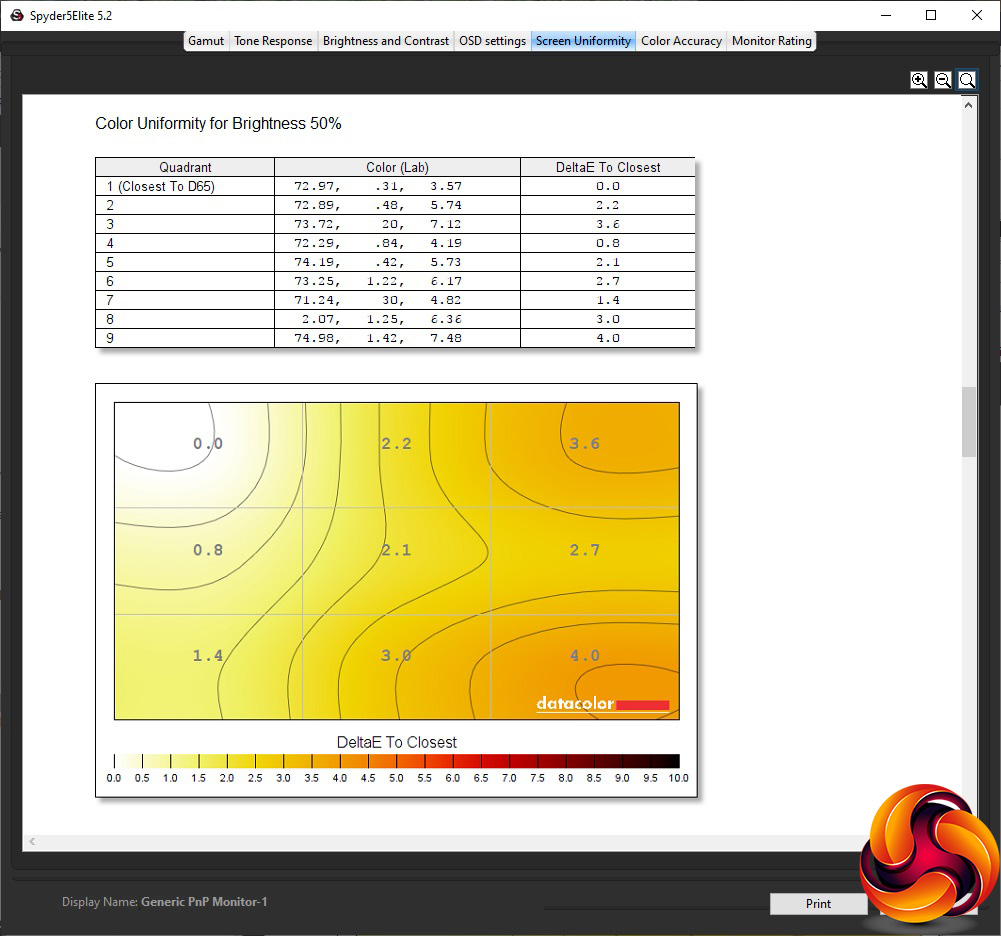Go to the Color Accuracy tab
The width and height of the screenshot is (1001, 936).
[x=681, y=41]
